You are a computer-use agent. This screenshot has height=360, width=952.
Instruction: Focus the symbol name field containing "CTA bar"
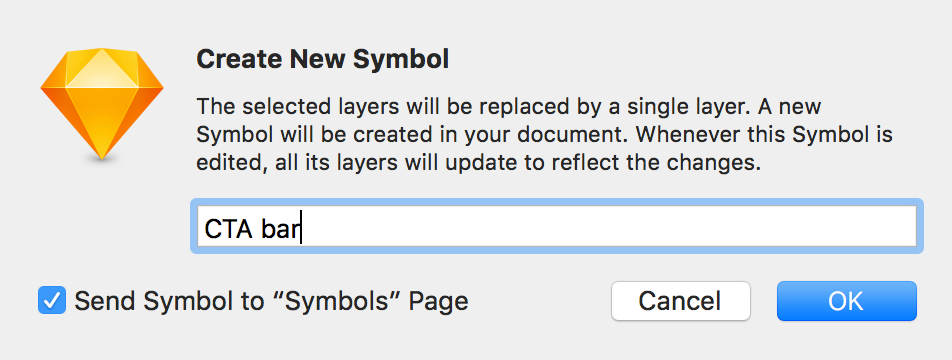[x=557, y=226]
